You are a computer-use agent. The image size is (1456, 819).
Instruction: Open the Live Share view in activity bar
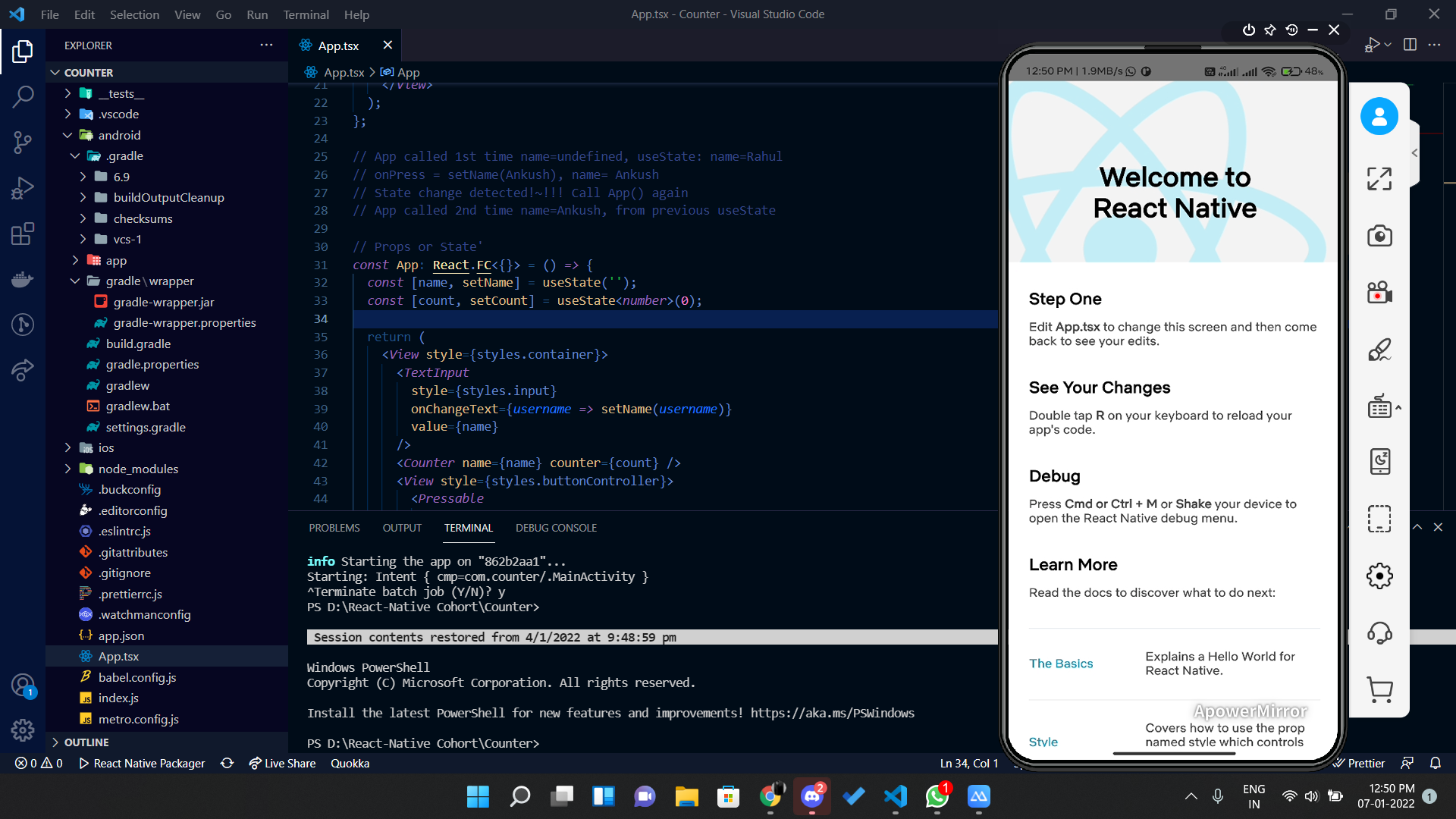(23, 370)
